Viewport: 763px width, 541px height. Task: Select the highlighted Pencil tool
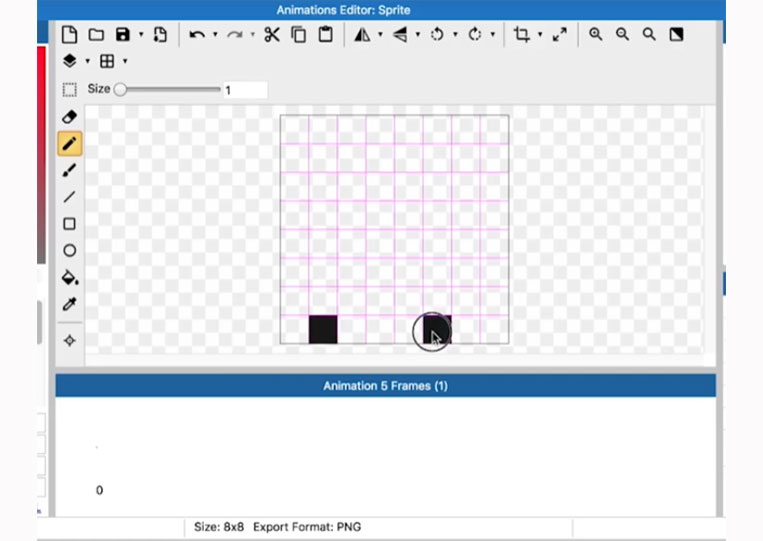pyautogui.click(x=70, y=144)
